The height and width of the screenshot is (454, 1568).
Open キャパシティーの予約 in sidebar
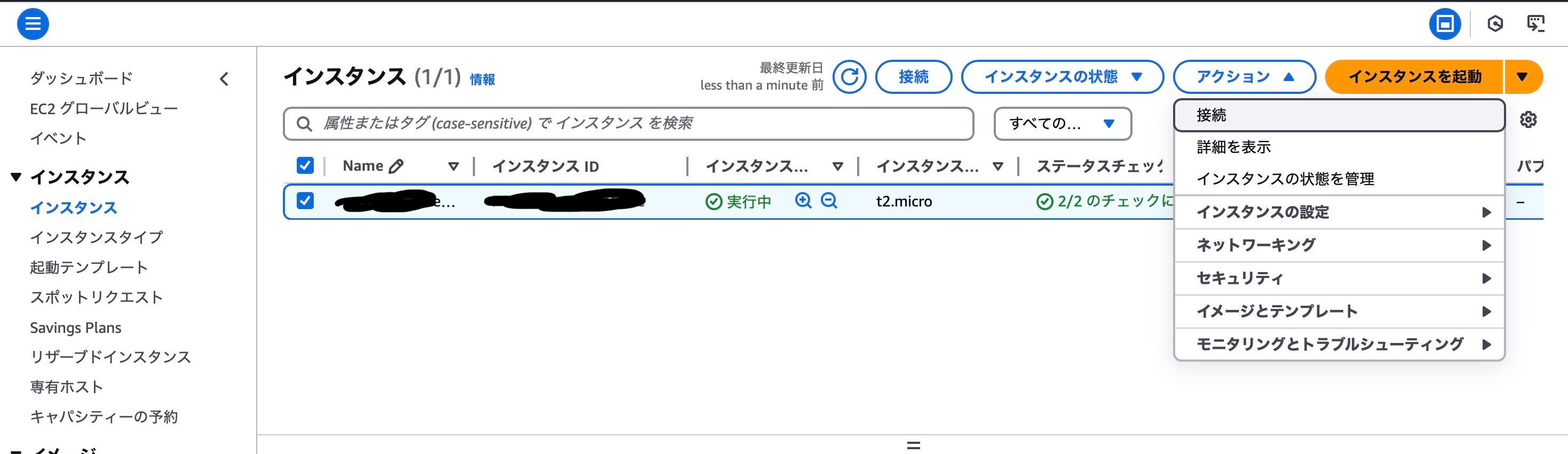104,417
